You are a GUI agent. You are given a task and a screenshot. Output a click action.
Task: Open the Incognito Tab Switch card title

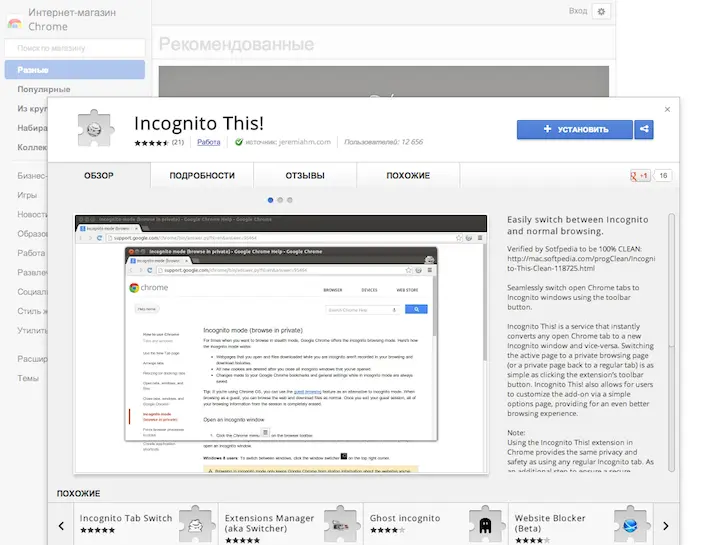pos(126,518)
